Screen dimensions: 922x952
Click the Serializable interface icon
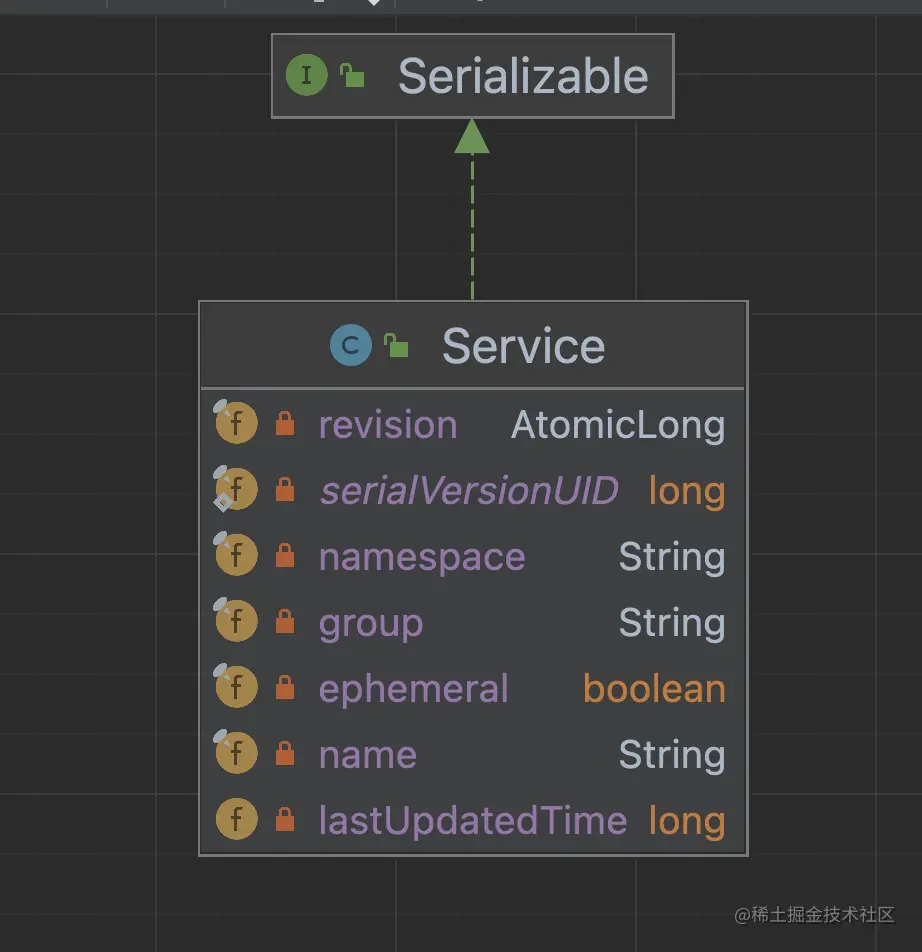[306, 76]
